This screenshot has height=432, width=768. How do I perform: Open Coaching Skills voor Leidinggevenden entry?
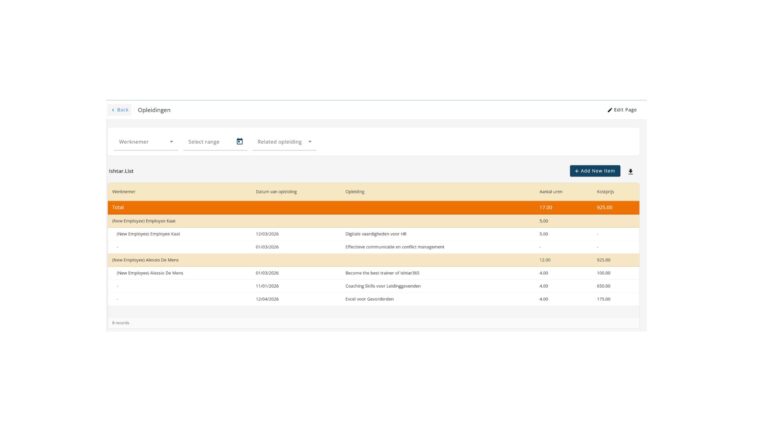(x=382, y=286)
